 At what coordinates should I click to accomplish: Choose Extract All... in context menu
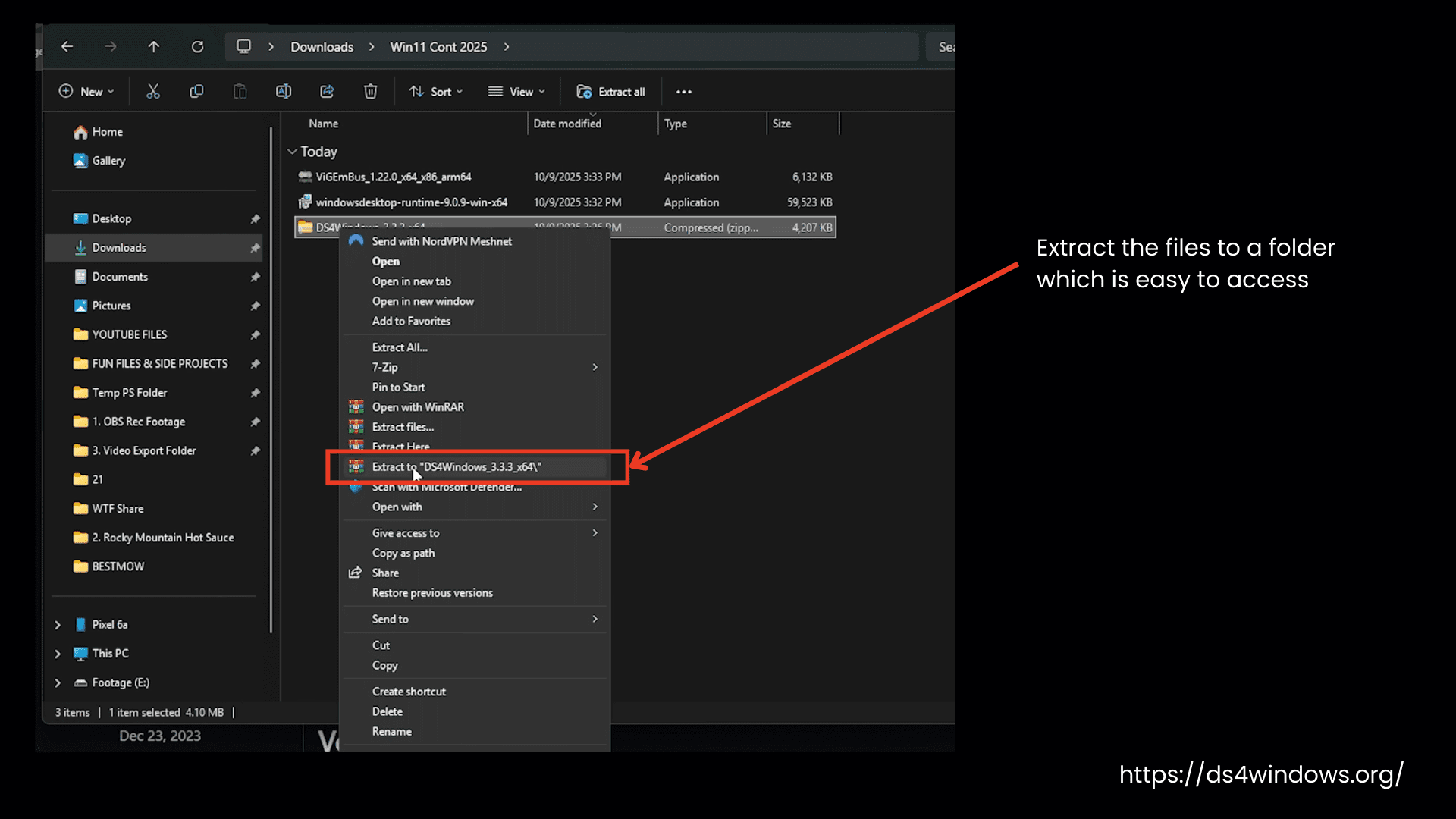point(475,347)
